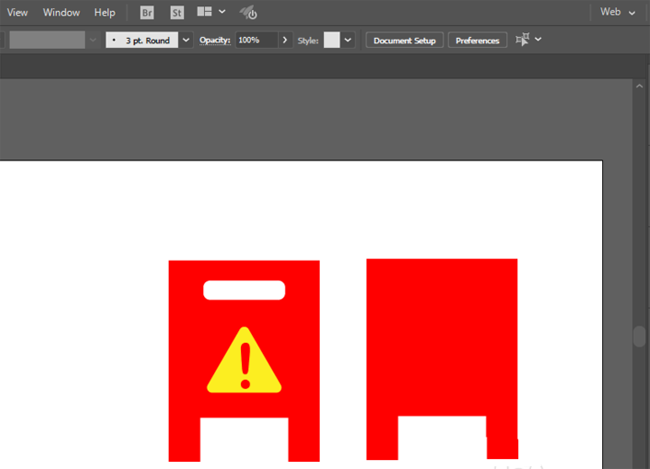This screenshot has width=650, height=469.
Task: Expand the arrange documents dropdown arrow
Action: pyautogui.click(x=221, y=13)
